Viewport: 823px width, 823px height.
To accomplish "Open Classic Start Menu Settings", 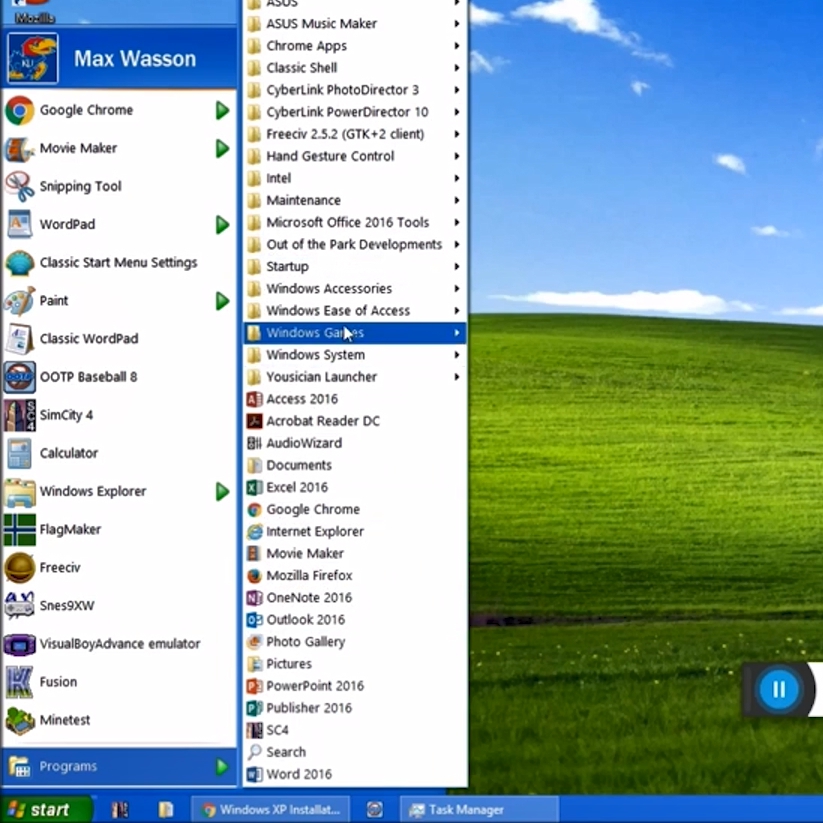I will point(119,262).
